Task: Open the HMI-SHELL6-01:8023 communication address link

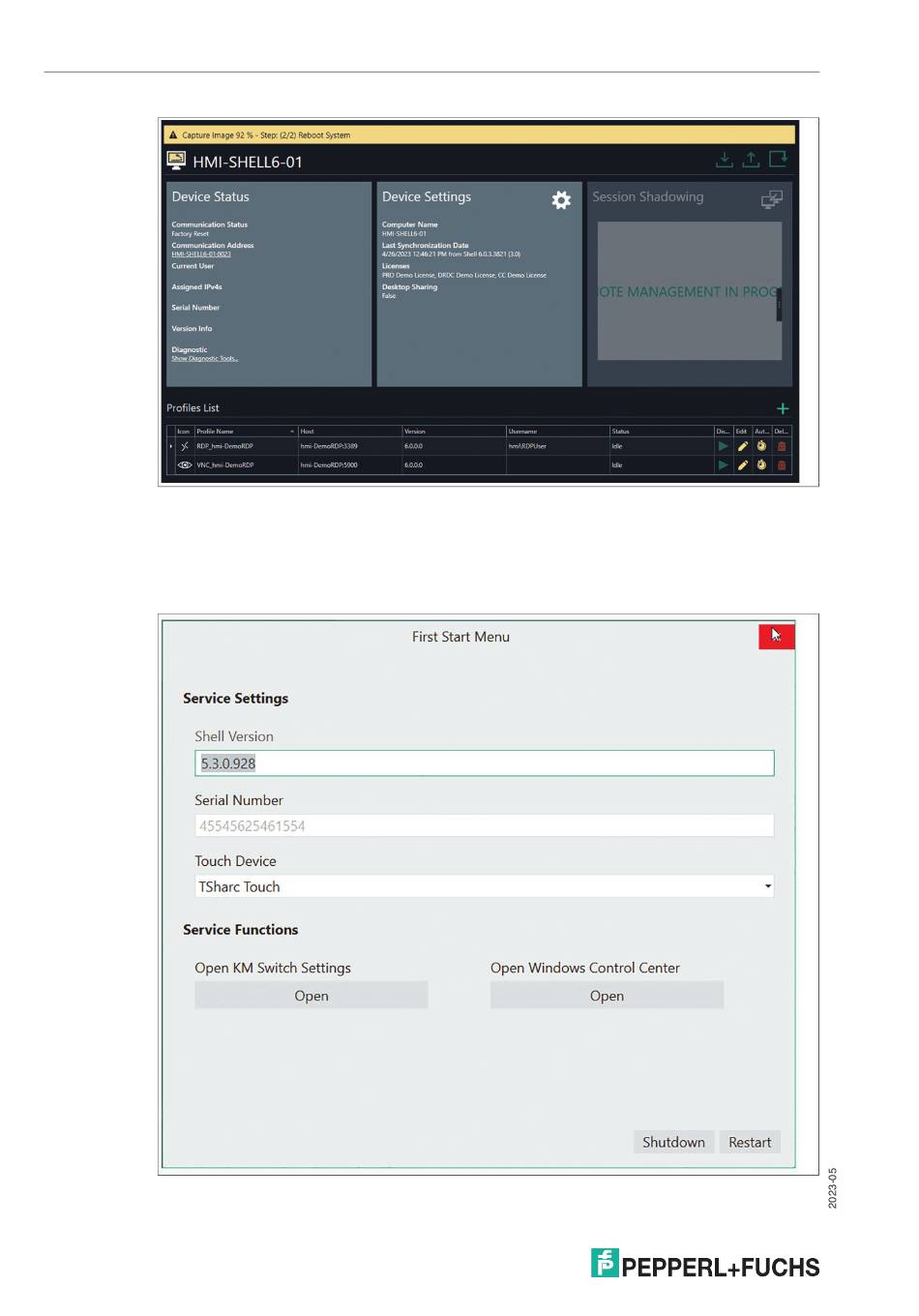Action: pos(201,254)
